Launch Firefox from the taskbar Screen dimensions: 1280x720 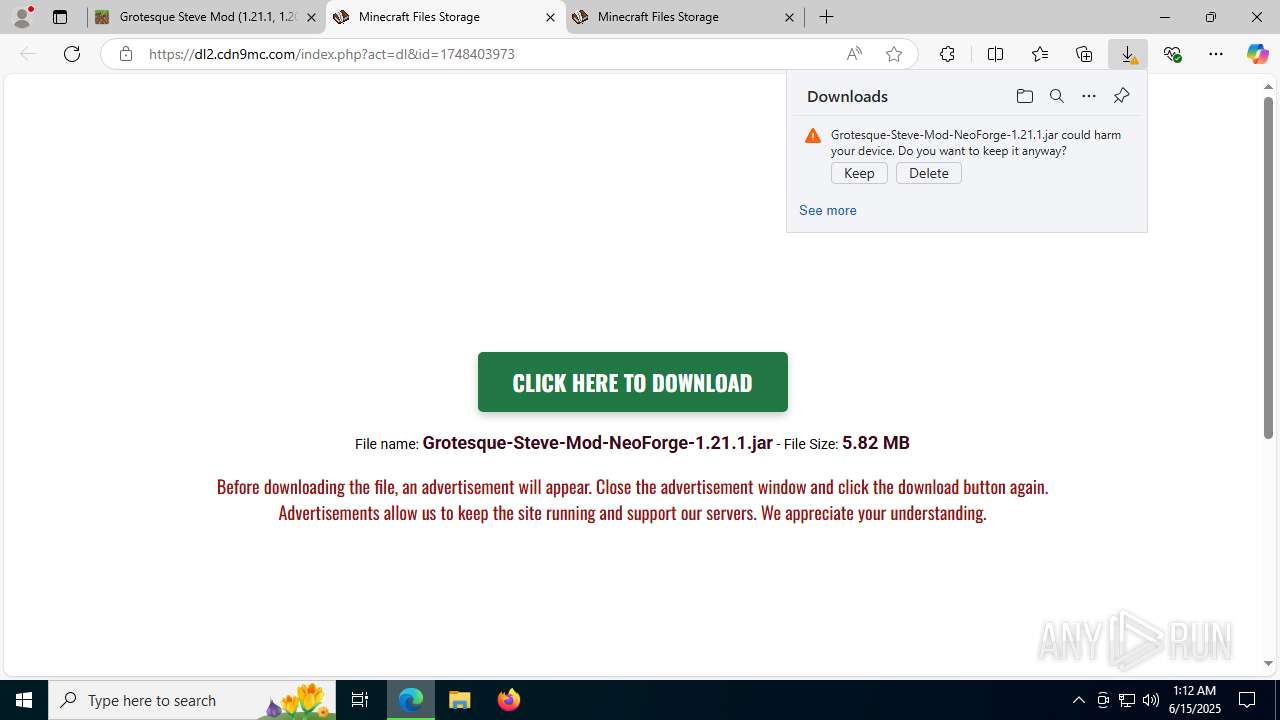(509, 700)
